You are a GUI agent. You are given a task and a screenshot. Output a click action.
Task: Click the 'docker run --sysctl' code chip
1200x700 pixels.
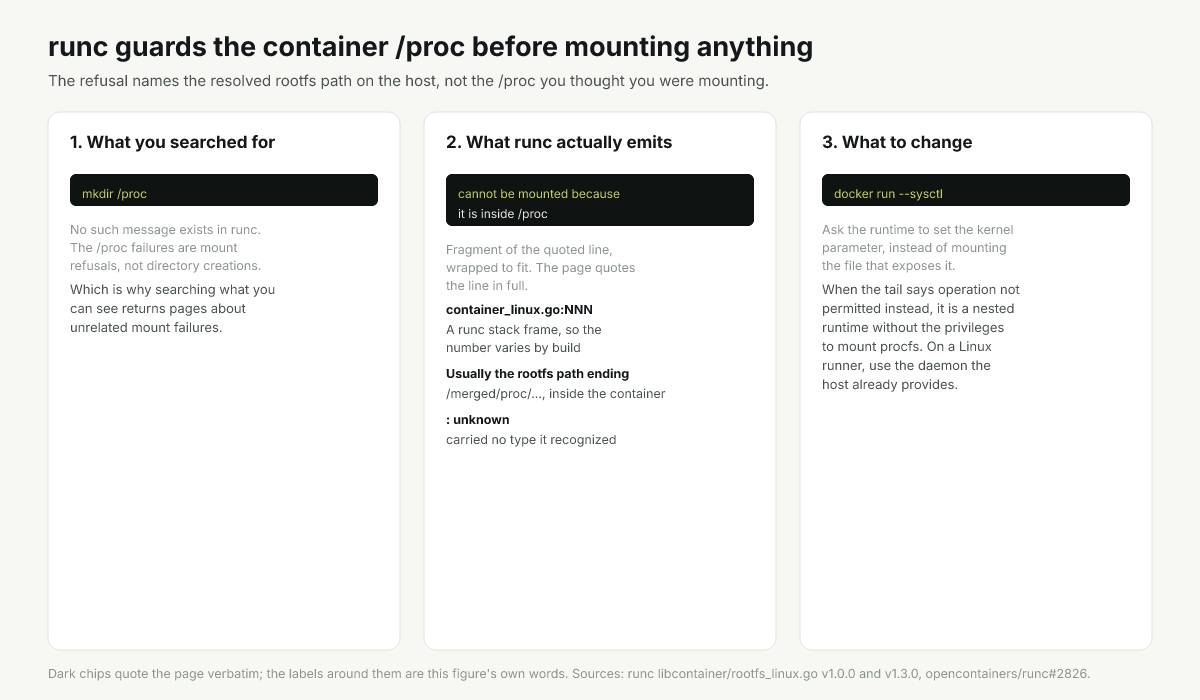tap(976, 190)
